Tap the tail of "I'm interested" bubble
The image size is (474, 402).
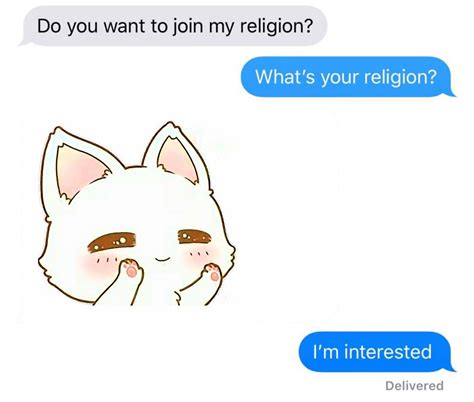coord(451,368)
